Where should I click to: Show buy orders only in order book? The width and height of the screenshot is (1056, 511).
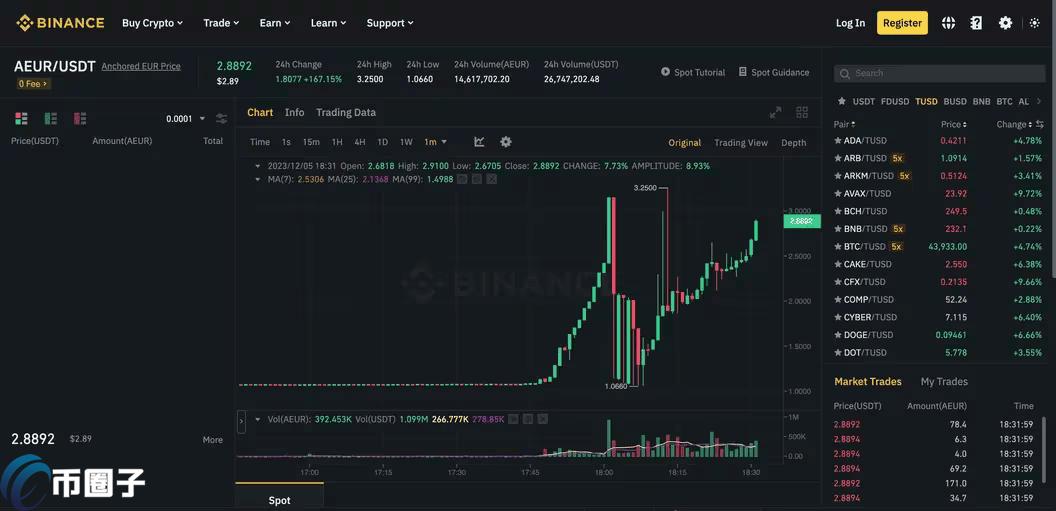pos(50,118)
